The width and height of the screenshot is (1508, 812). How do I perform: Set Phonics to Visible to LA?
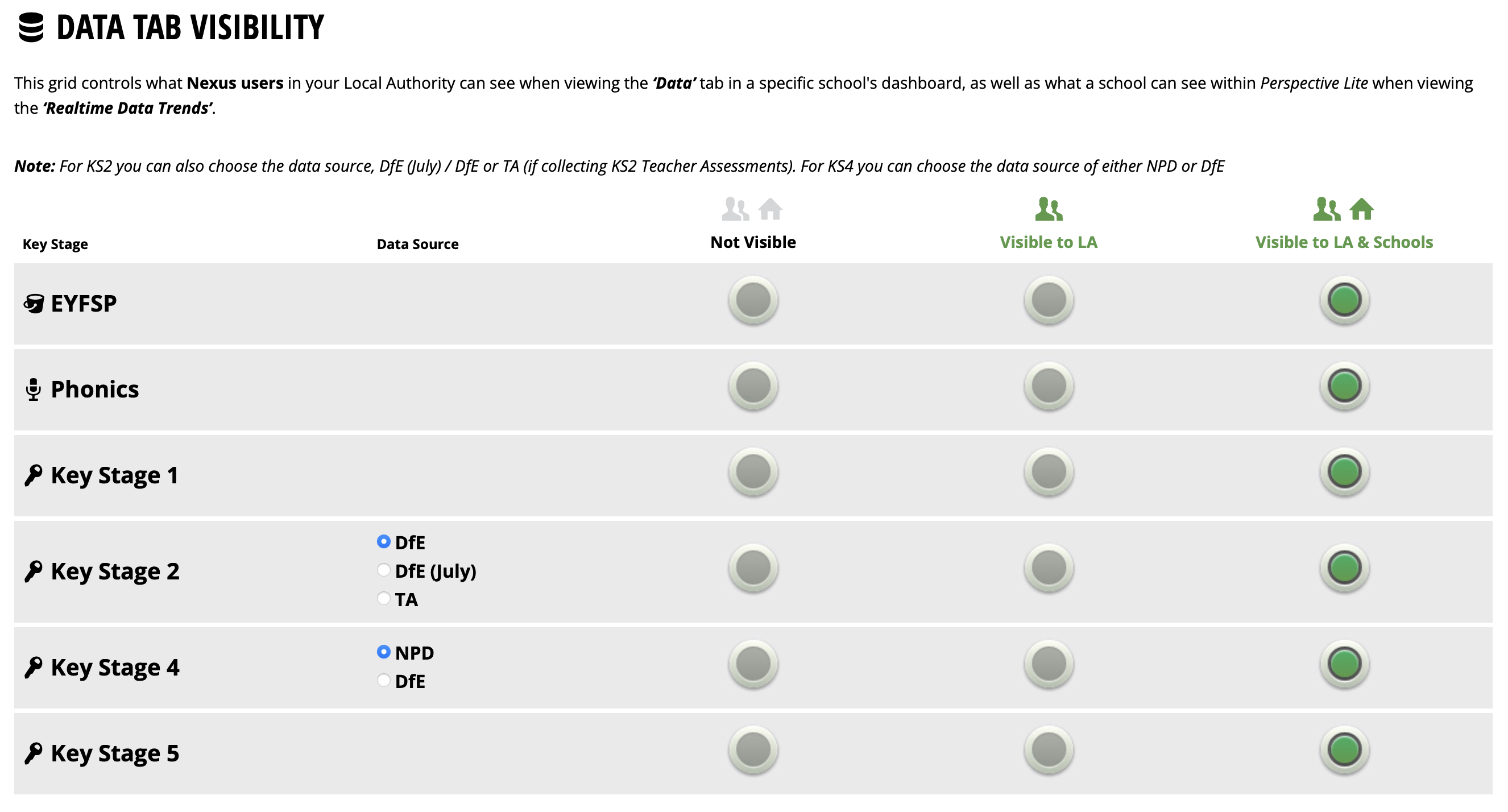coord(1049,387)
